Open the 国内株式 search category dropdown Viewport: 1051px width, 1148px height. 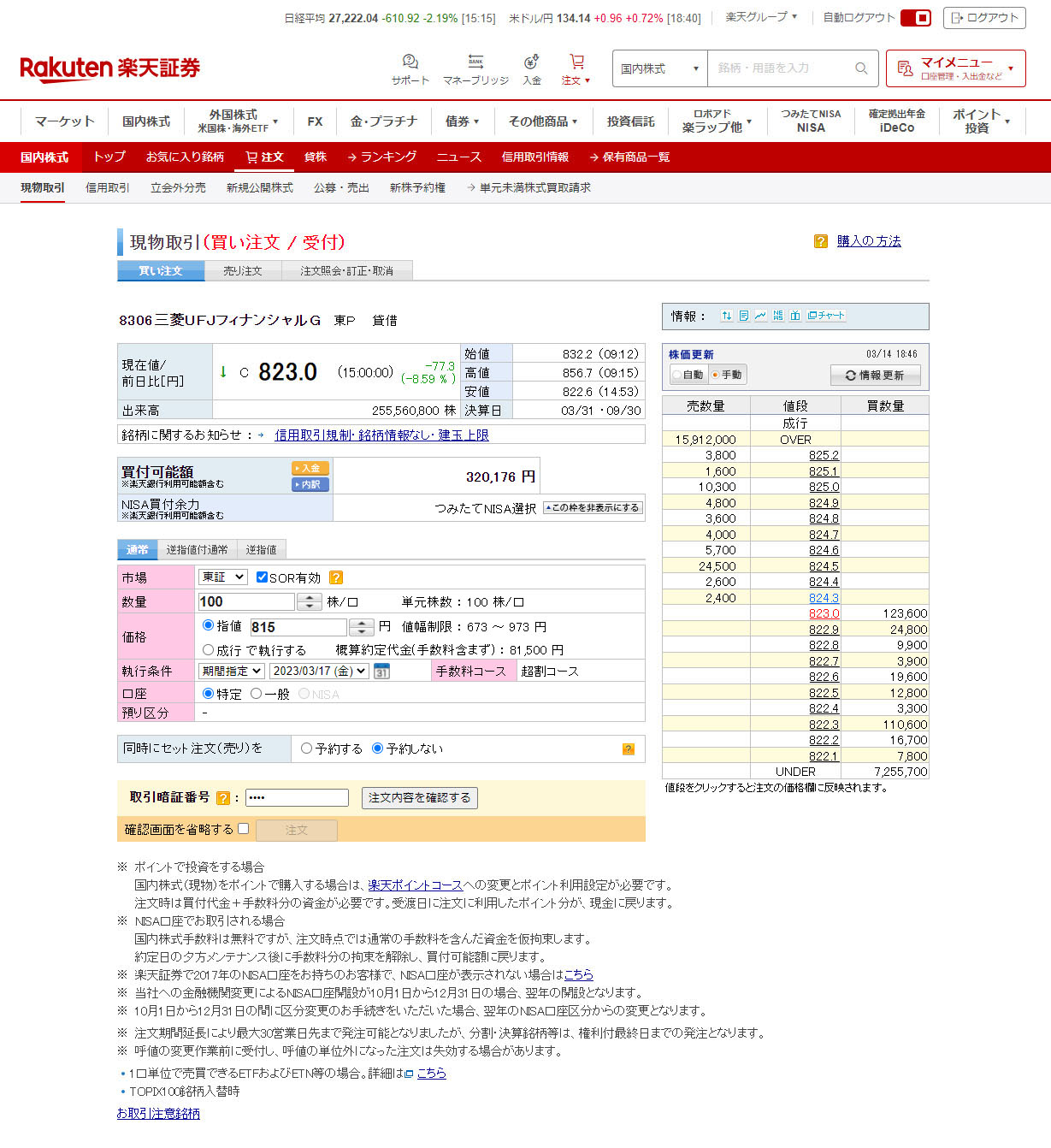(x=659, y=68)
